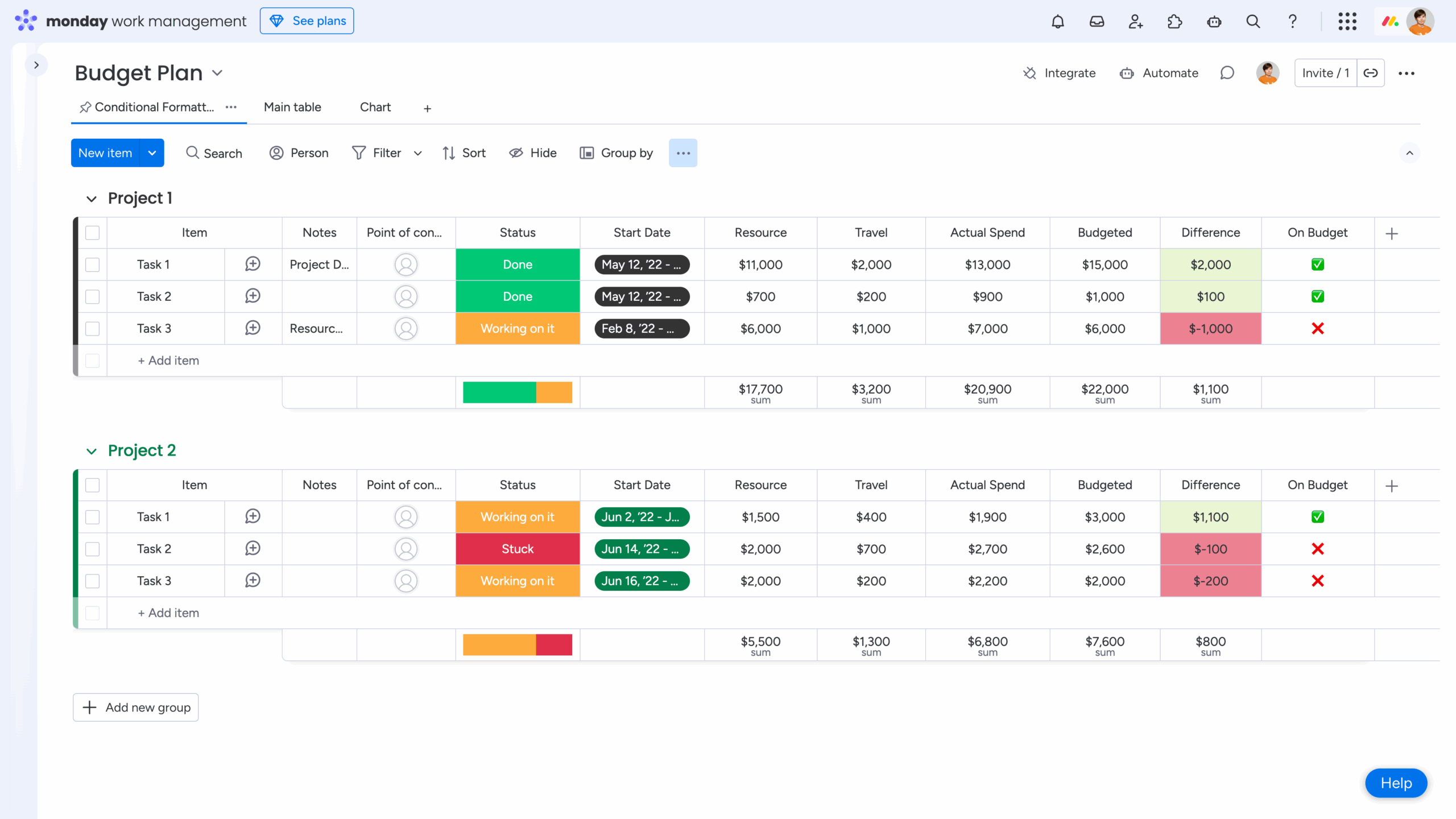The image size is (1456, 819).
Task: Add an update to Task 1 via speech bubble icon
Action: click(253, 264)
